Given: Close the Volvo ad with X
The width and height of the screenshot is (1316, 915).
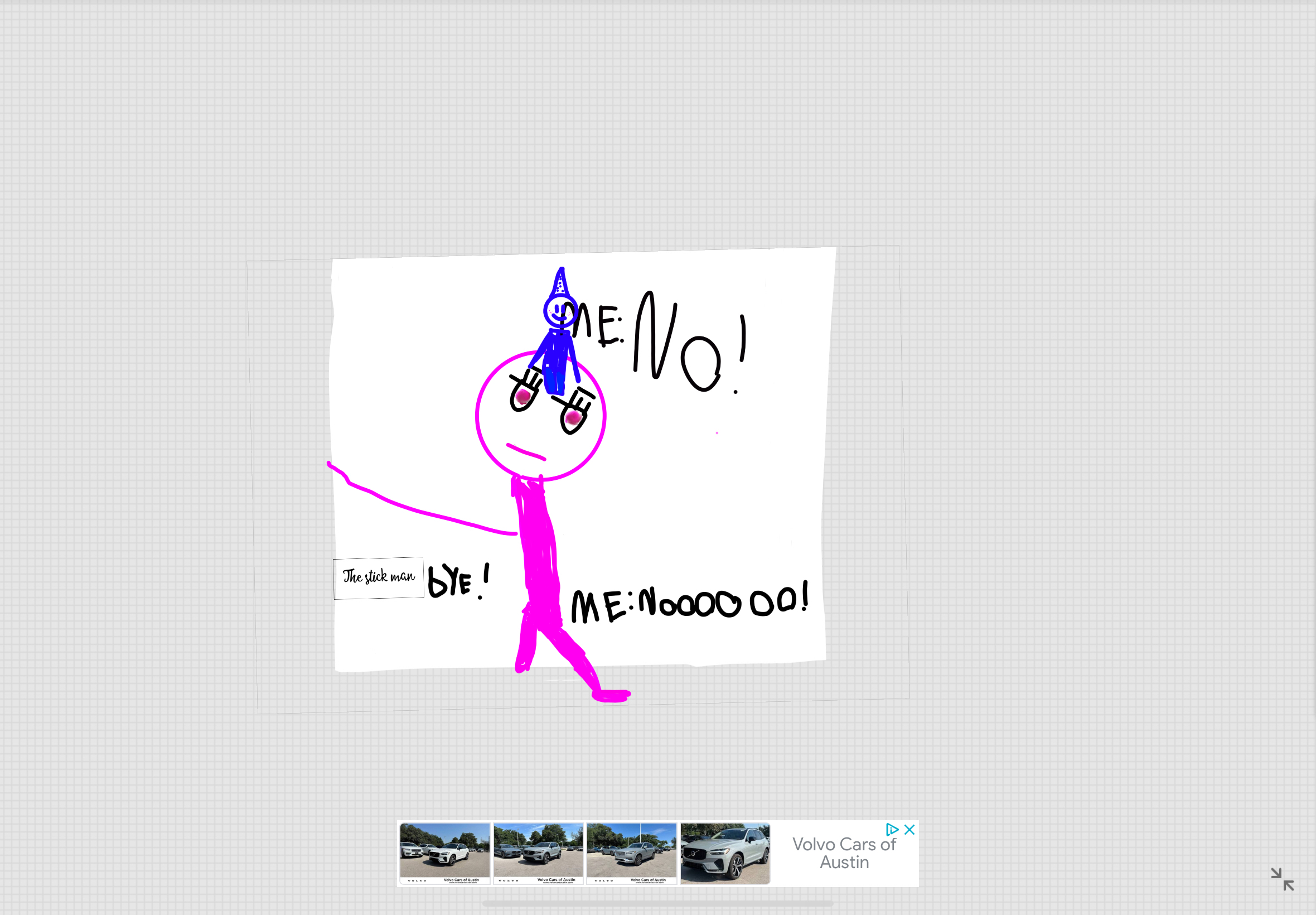Looking at the screenshot, I should (x=909, y=829).
